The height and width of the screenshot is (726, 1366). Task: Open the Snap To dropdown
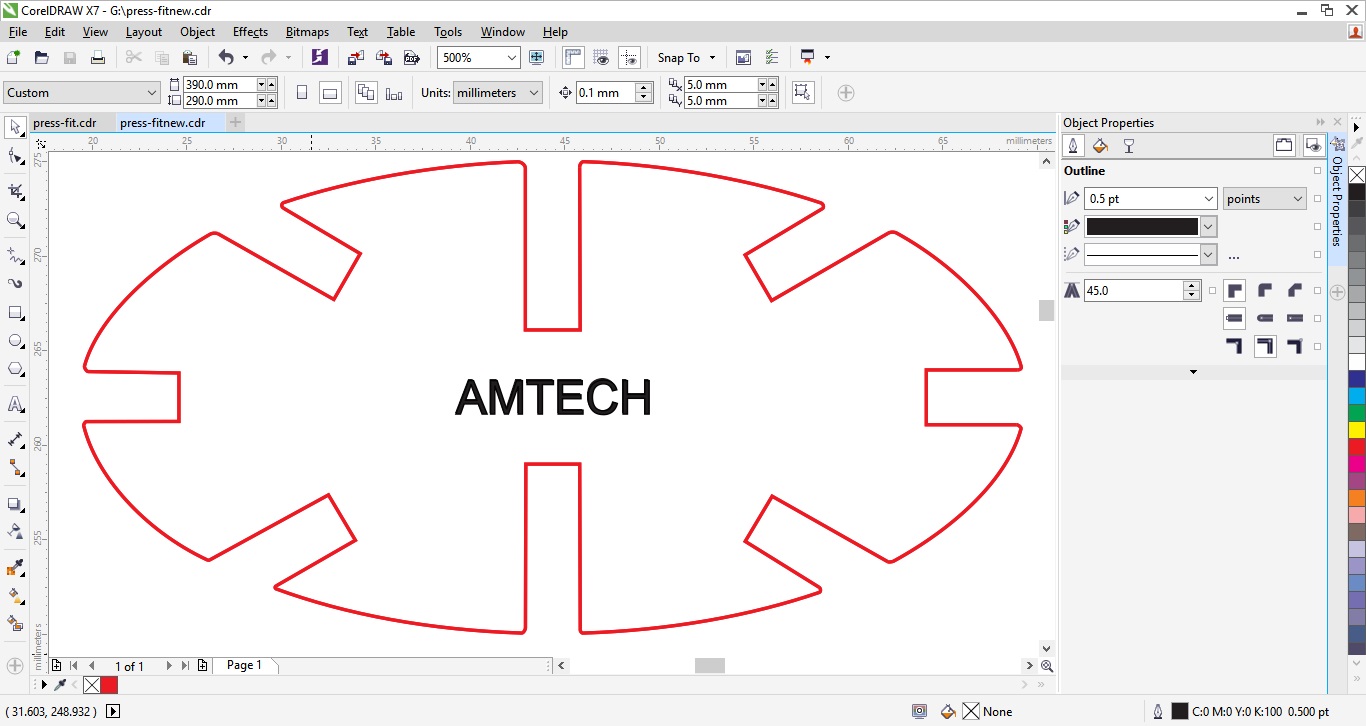point(686,58)
